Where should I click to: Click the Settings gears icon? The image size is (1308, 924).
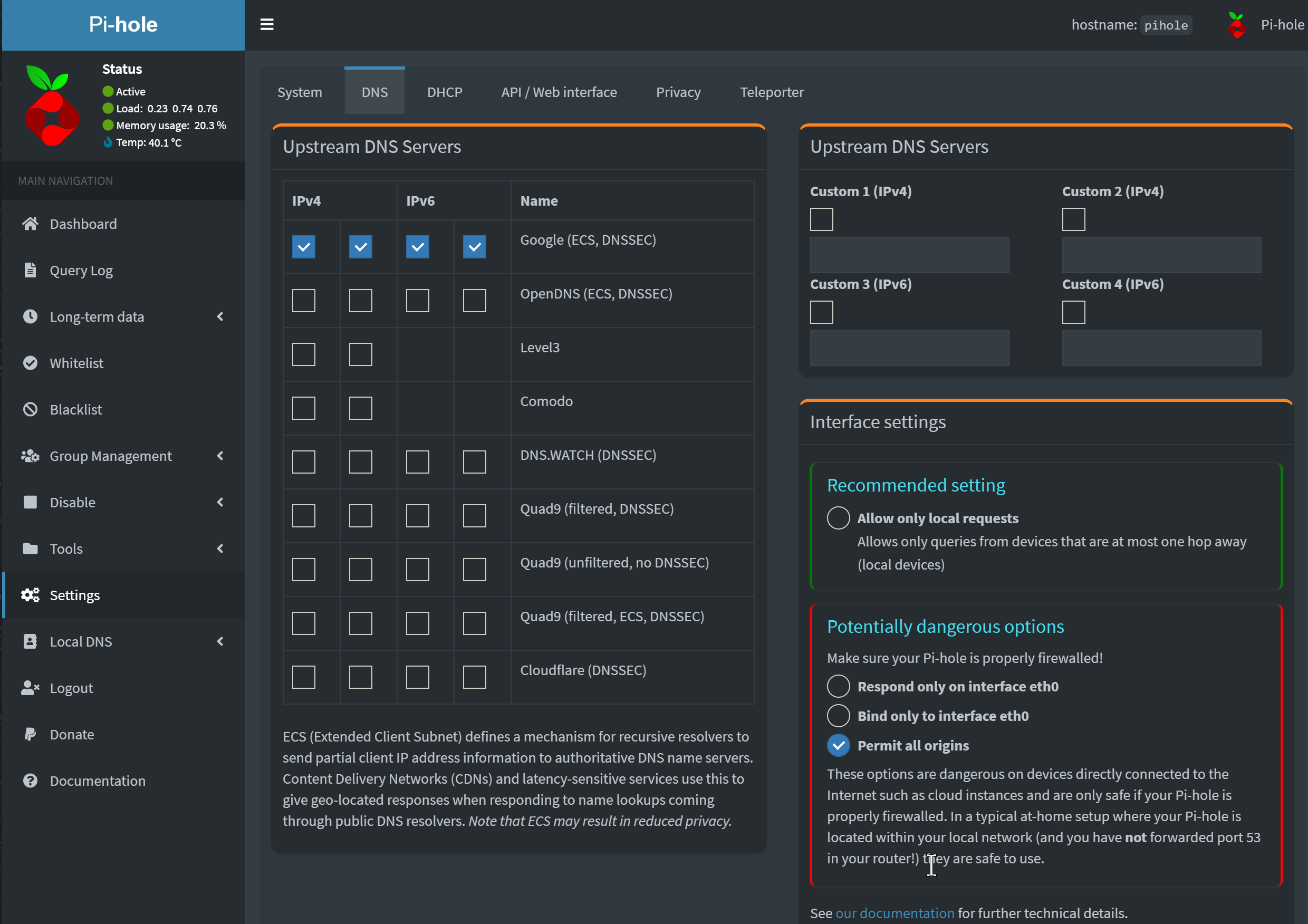pos(30,595)
